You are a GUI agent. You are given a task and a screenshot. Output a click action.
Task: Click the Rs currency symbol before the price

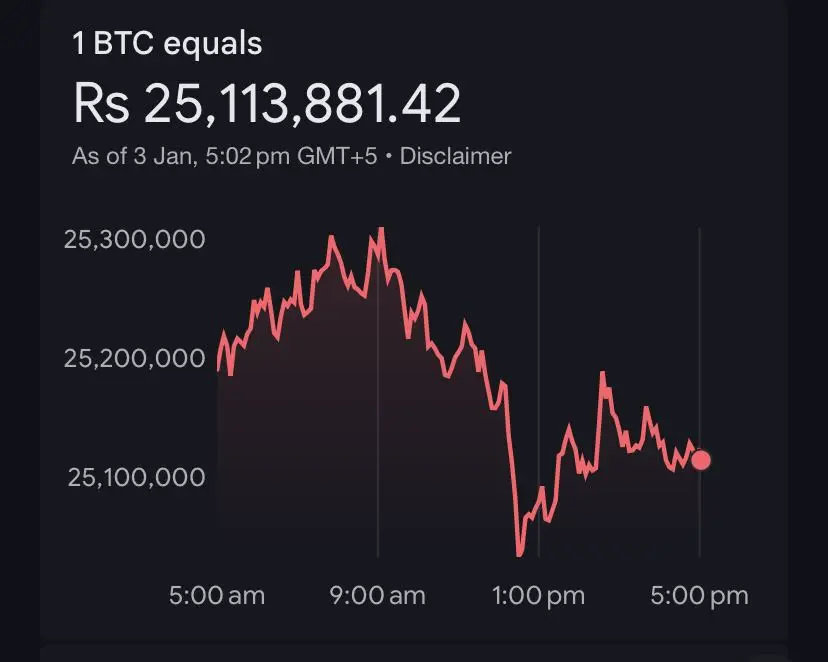coord(101,103)
